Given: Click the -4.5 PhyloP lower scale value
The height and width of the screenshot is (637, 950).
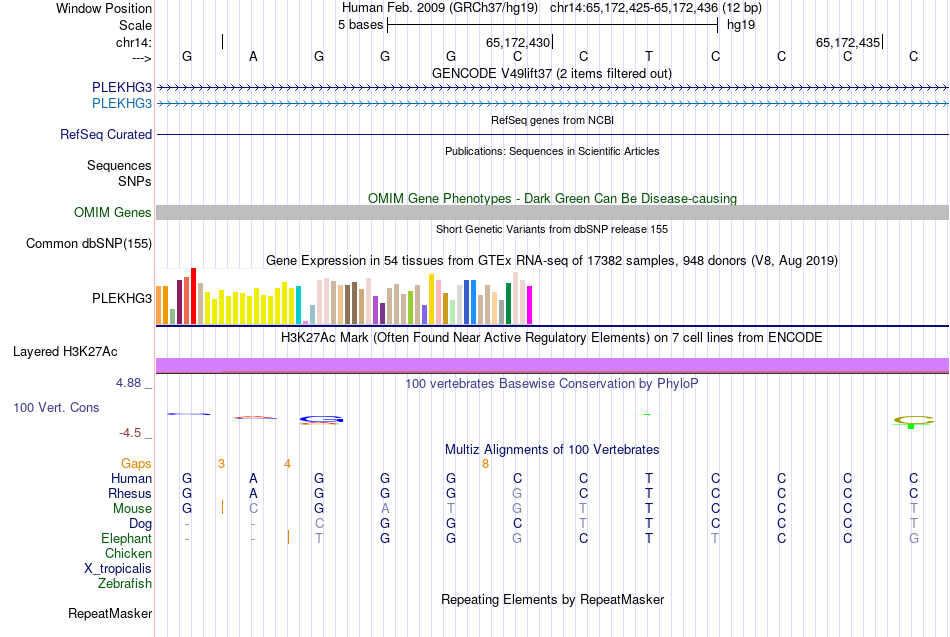Looking at the screenshot, I should point(130,433).
